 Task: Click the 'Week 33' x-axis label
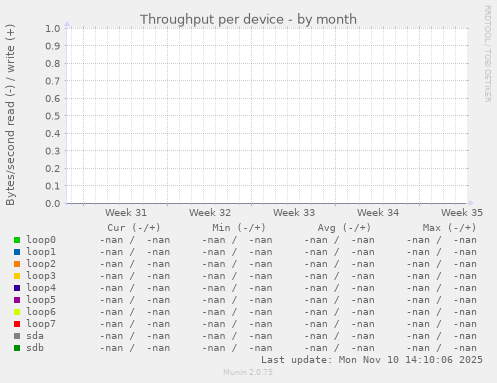[294, 213]
